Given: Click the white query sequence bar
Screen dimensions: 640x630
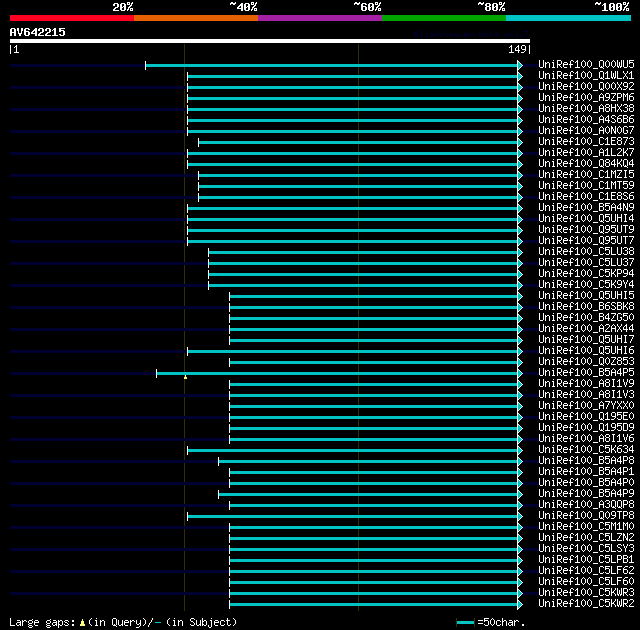Looking at the screenshot, I should [x=270, y=41].
